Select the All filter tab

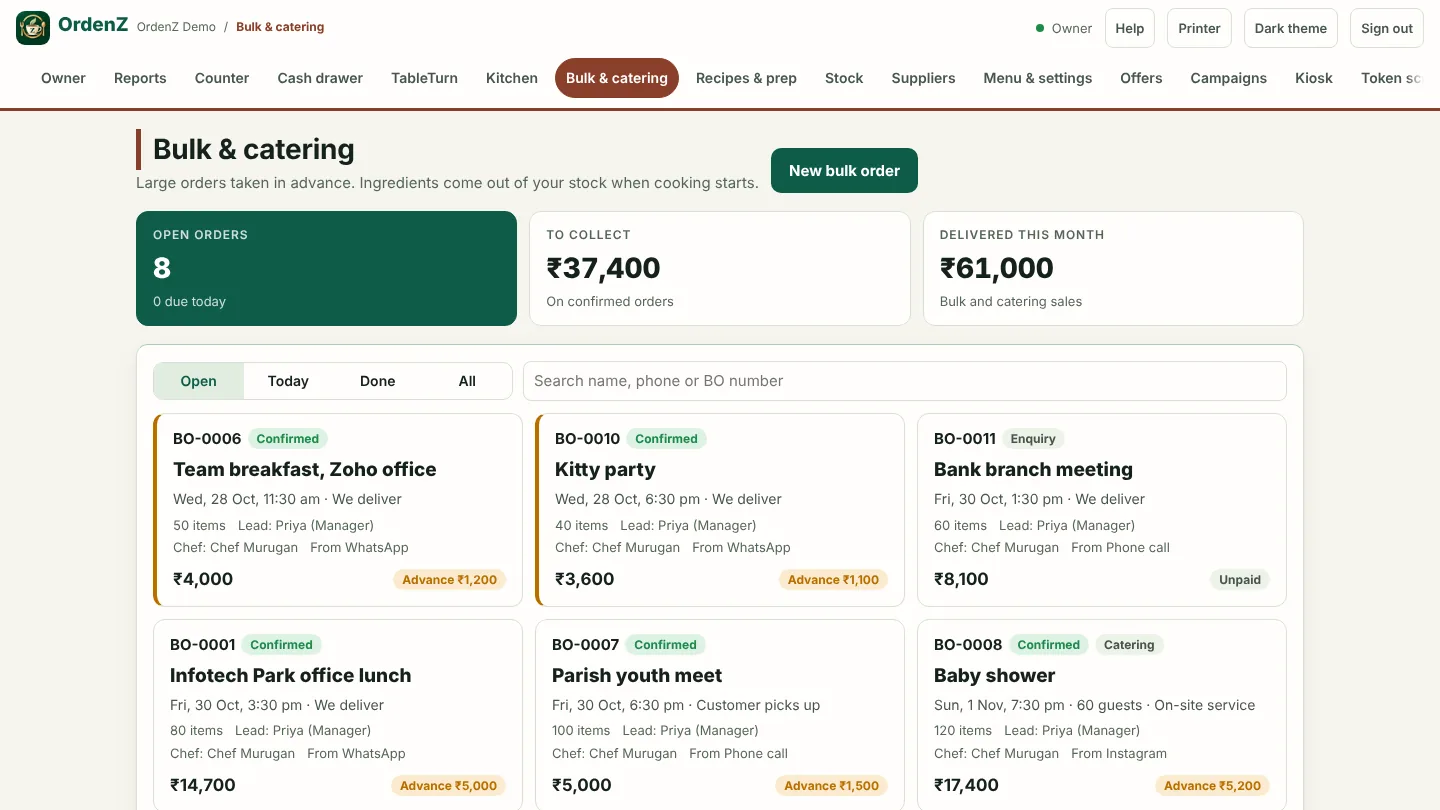467,381
